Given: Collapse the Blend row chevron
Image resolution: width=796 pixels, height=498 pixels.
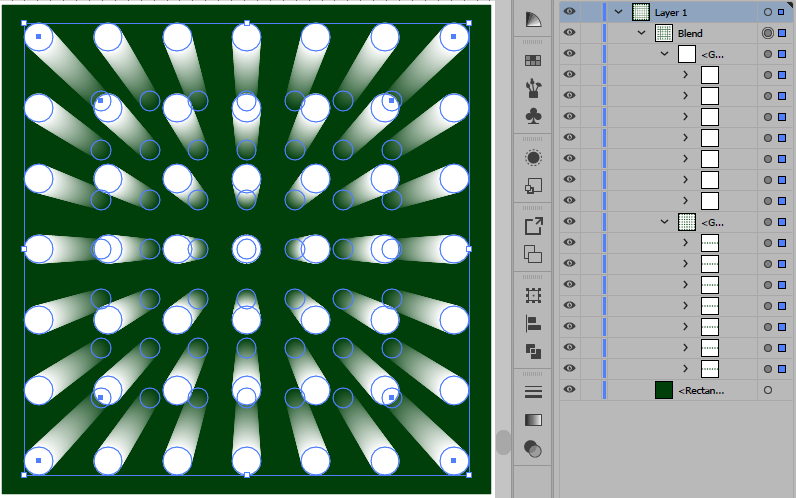Looking at the screenshot, I should click(x=642, y=33).
